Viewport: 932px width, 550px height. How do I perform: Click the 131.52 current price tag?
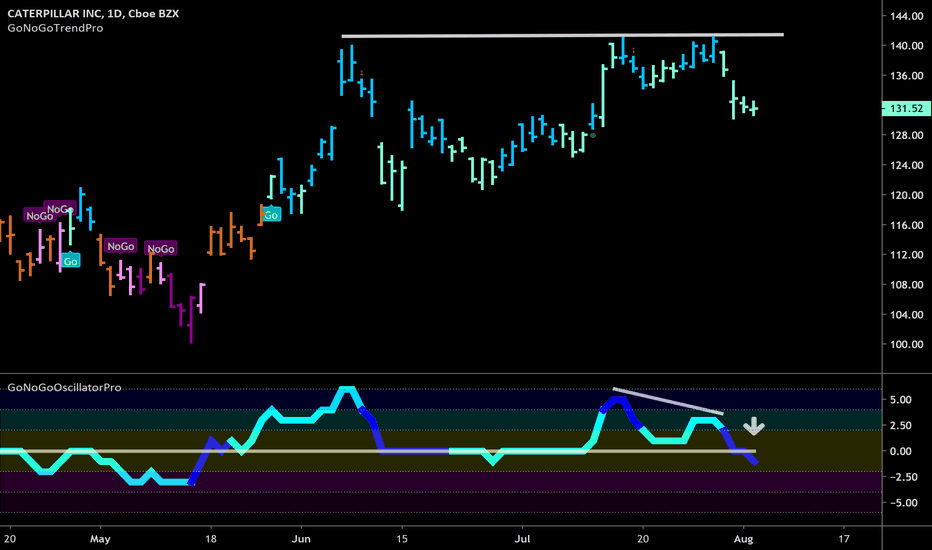pos(906,108)
